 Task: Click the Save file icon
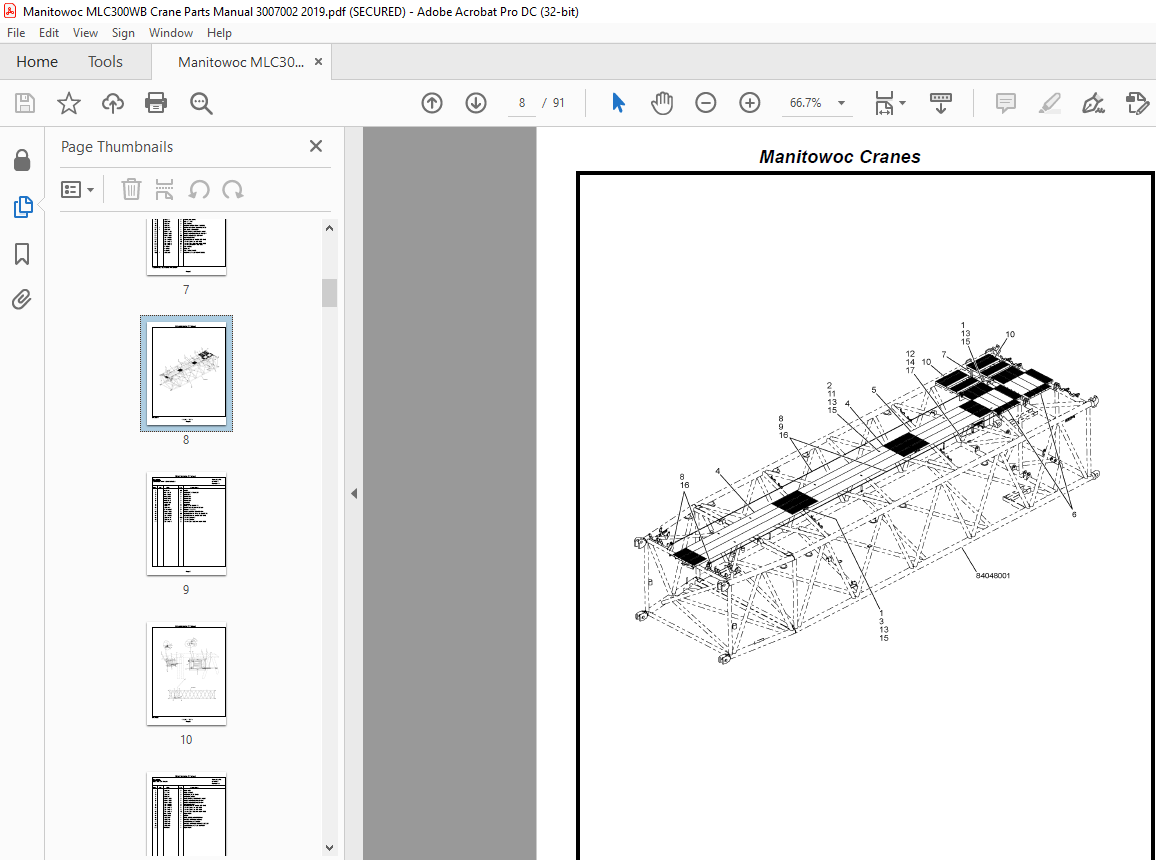(24, 103)
